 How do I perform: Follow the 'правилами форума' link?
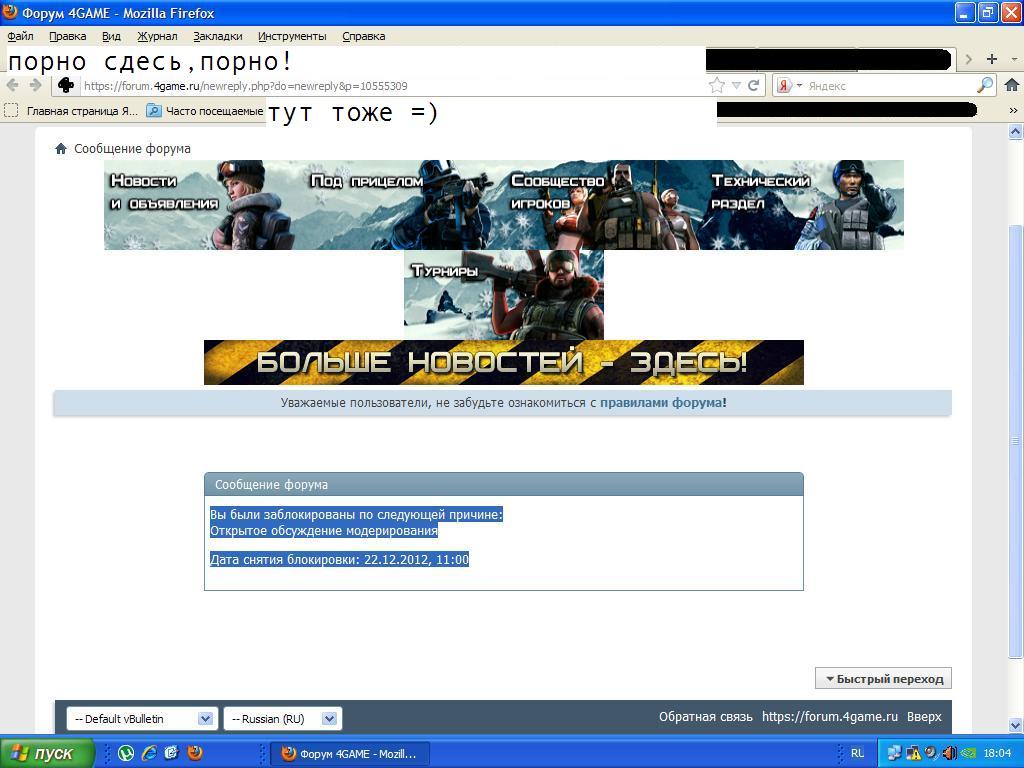pyautogui.click(x=661, y=403)
